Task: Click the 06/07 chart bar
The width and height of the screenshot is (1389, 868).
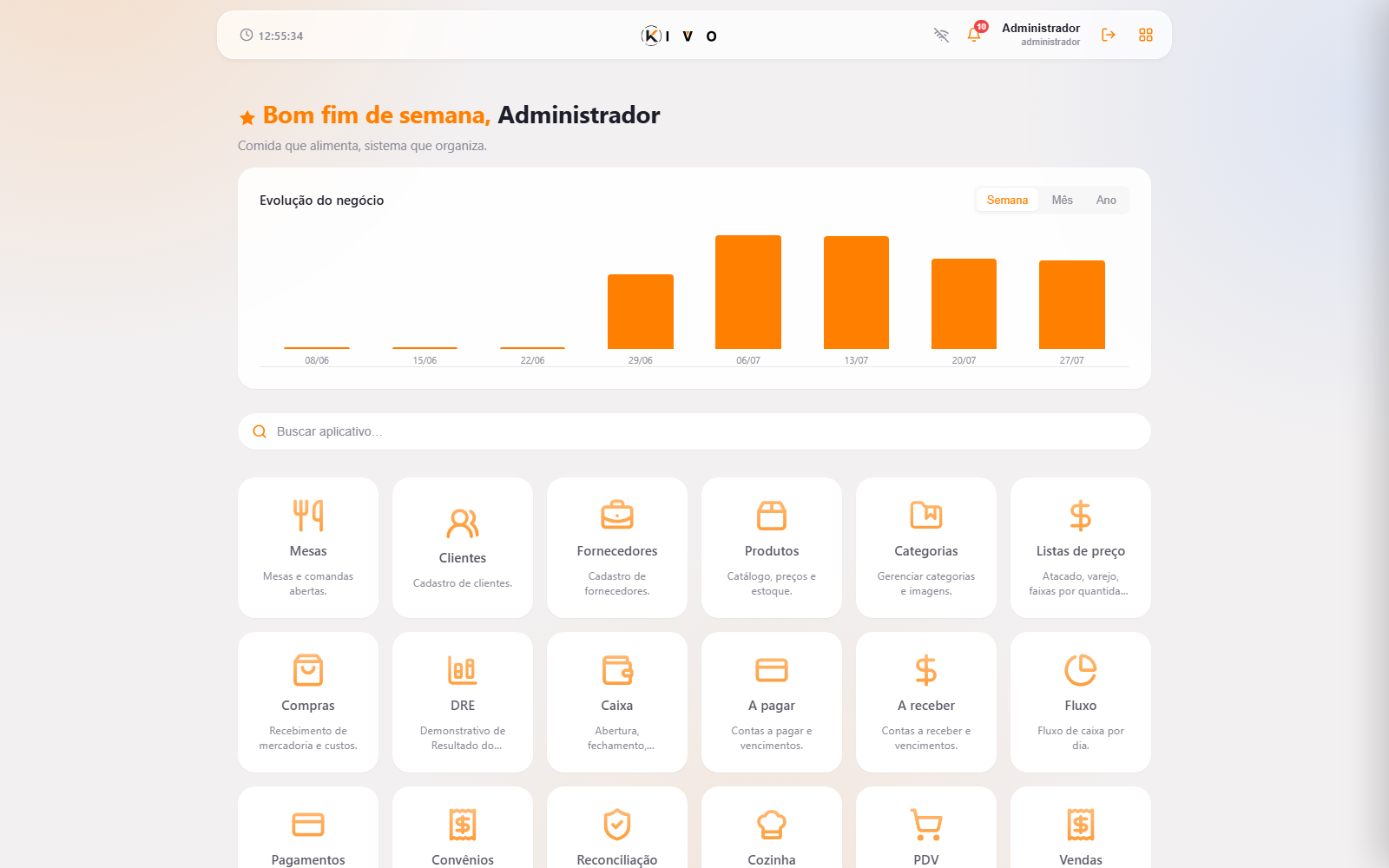Action: (748, 292)
